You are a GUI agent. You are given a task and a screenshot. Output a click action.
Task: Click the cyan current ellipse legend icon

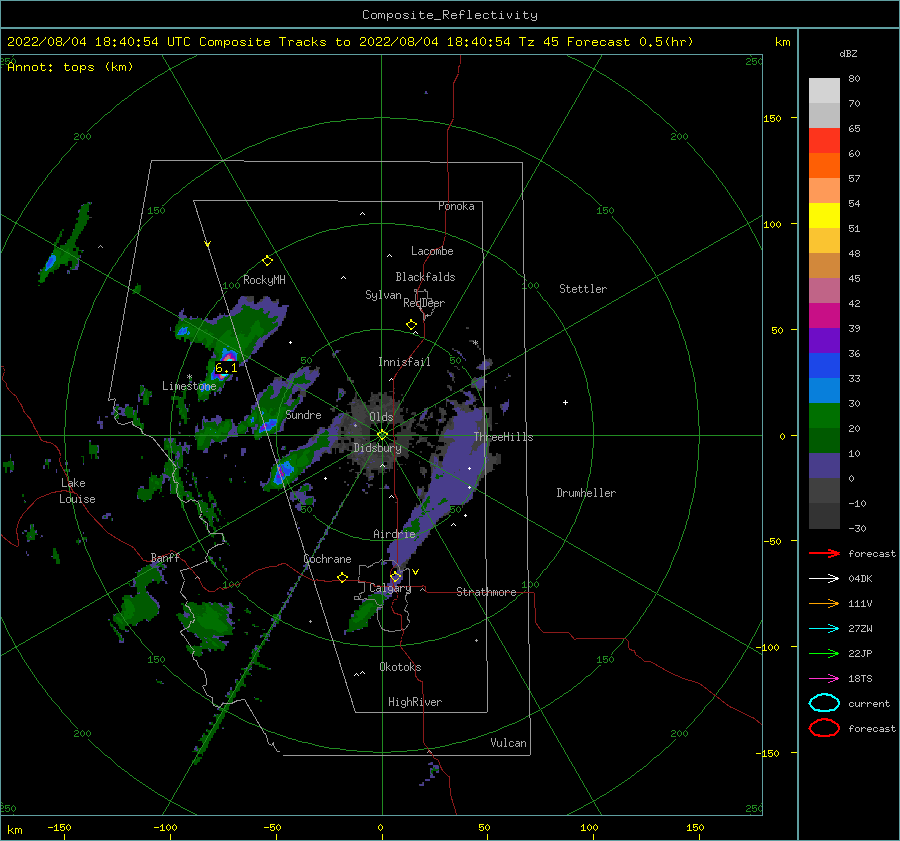click(824, 703)
